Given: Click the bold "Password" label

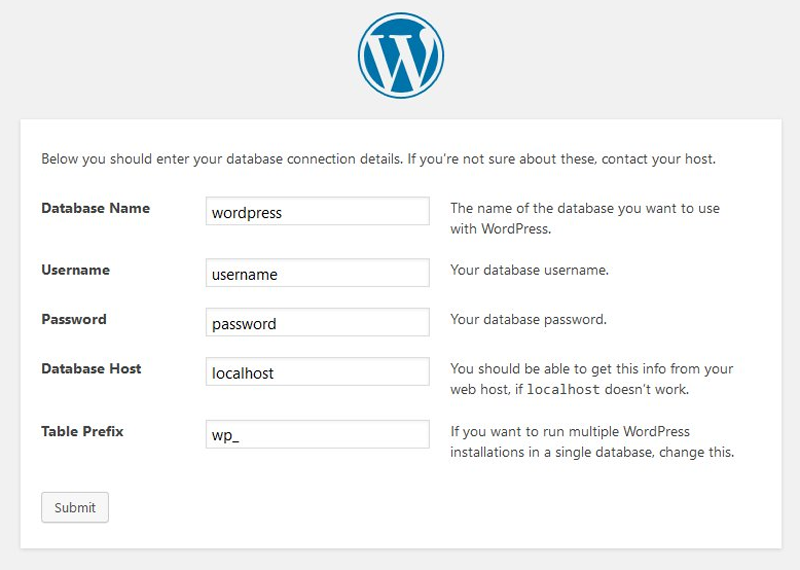Looking at the screenshot, I should tap(73, 320).
